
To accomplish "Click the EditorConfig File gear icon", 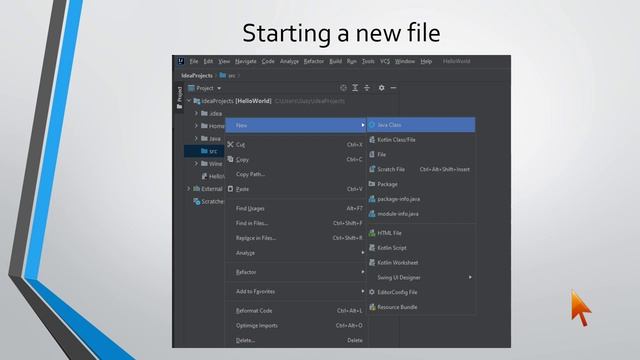I will 372,292.
